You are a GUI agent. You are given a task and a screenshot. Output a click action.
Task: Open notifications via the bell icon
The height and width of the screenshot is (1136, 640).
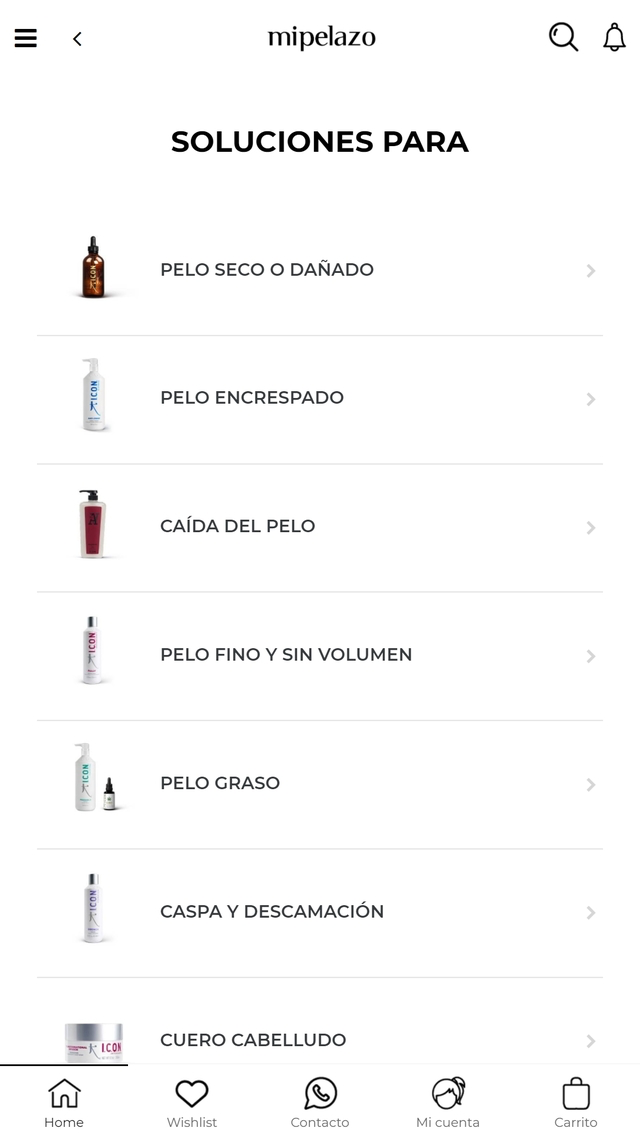(614, 37)
